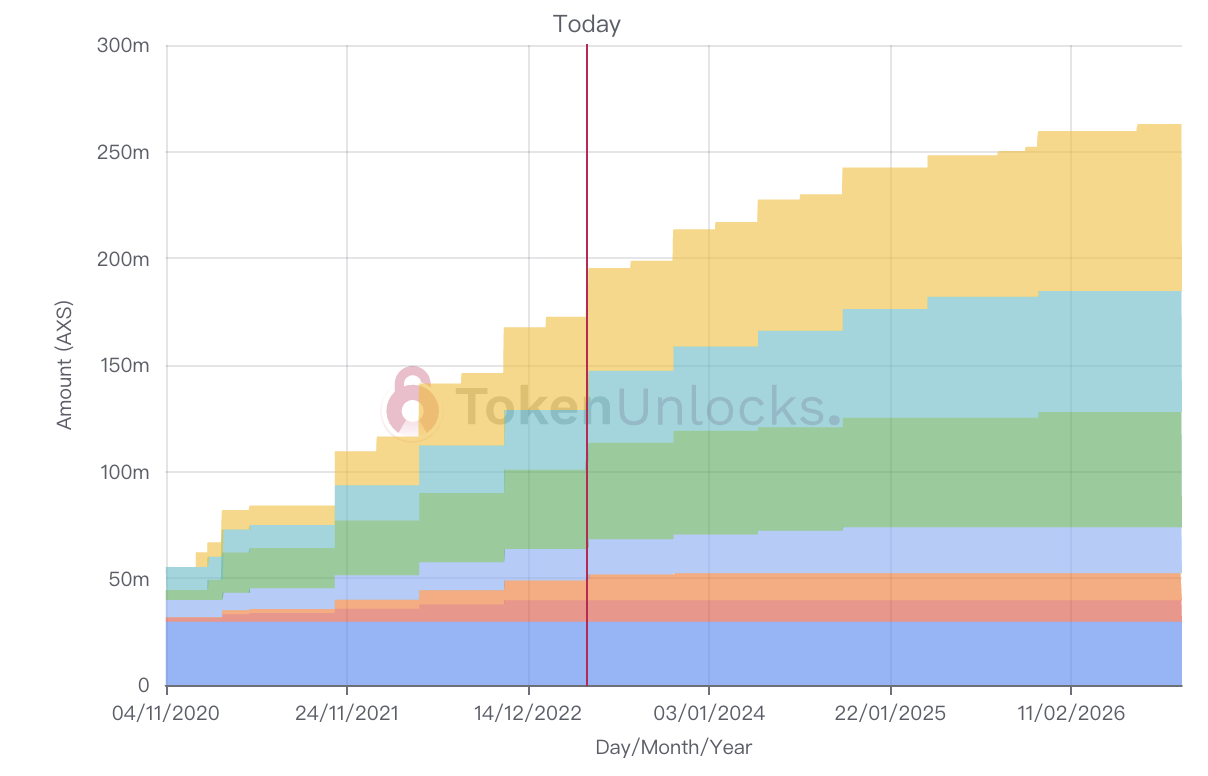Click the 11/02/2026 date axis label
Viewport: 1208px width, 776px height.
coord(1071,714)
